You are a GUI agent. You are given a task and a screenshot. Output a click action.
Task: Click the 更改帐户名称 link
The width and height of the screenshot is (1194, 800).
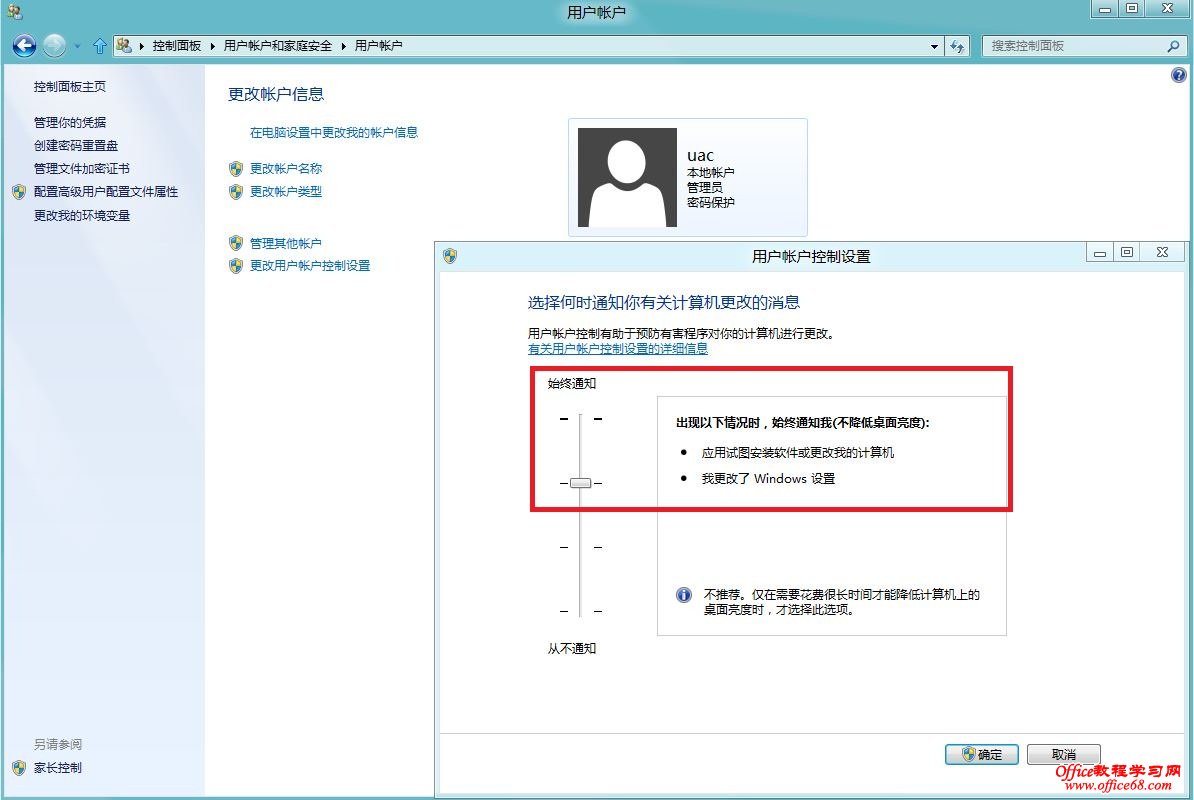coord(287,169)
